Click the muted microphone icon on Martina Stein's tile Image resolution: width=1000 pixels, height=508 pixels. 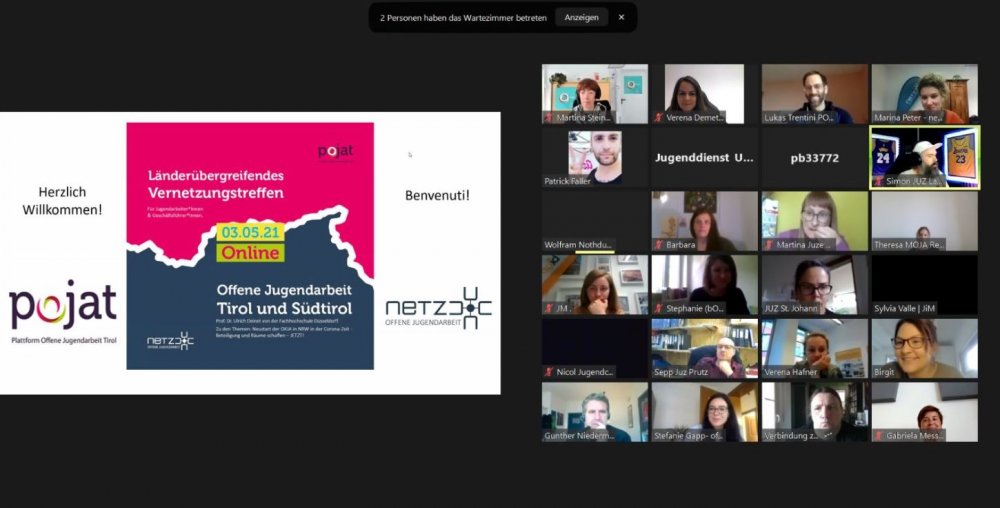tap(548, 118)
